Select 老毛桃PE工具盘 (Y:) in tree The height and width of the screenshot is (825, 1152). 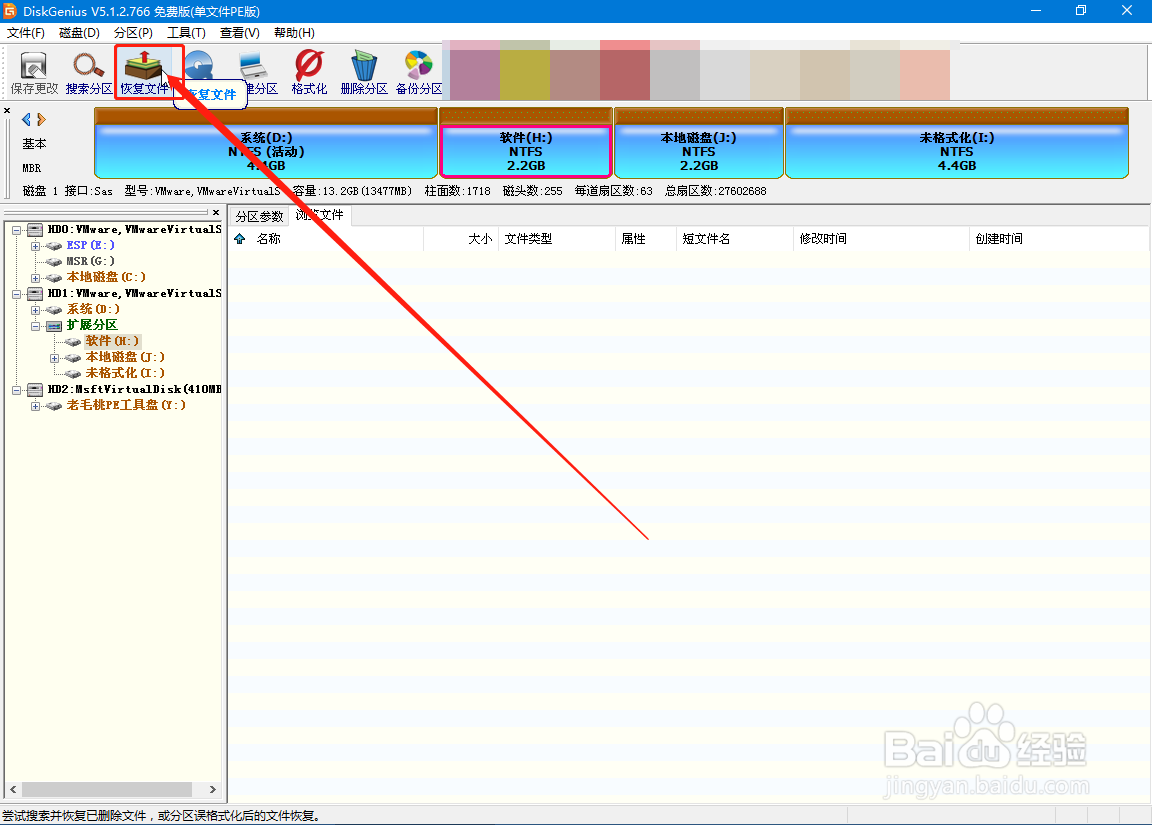pos(126,405)
